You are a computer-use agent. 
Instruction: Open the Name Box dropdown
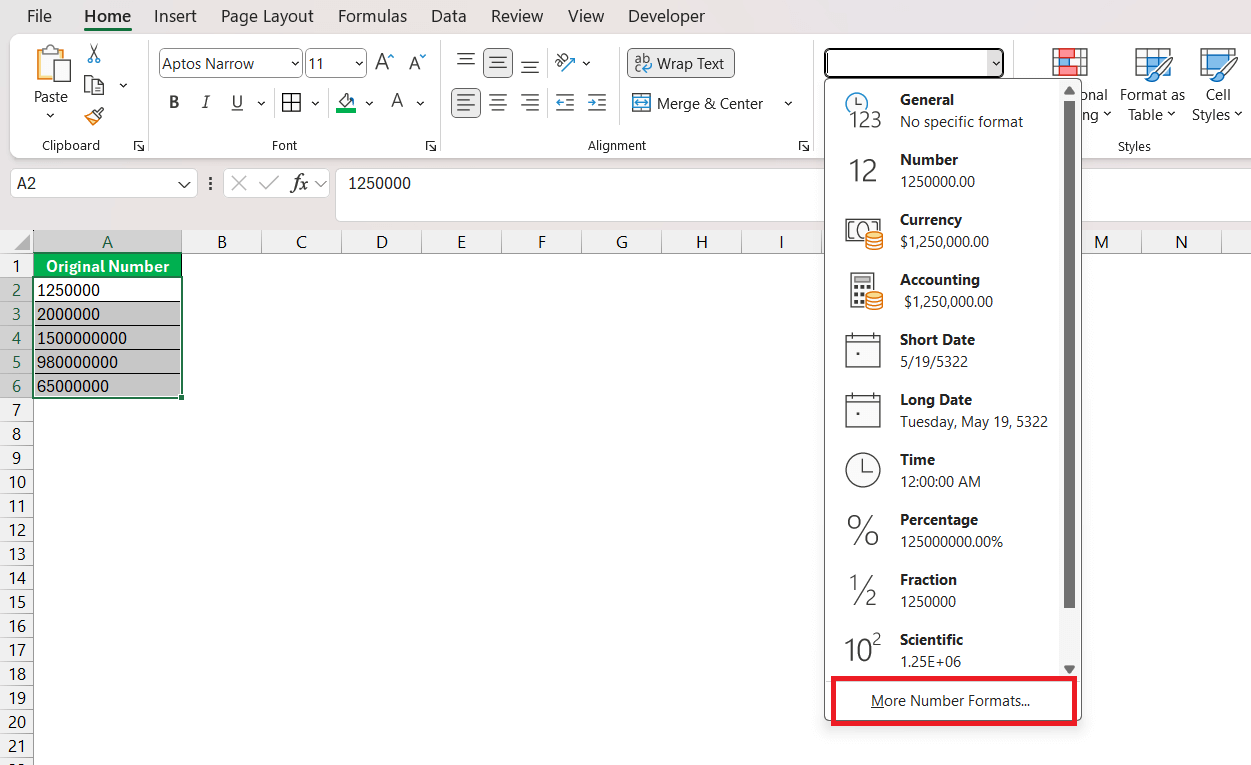tap(185, 184)
